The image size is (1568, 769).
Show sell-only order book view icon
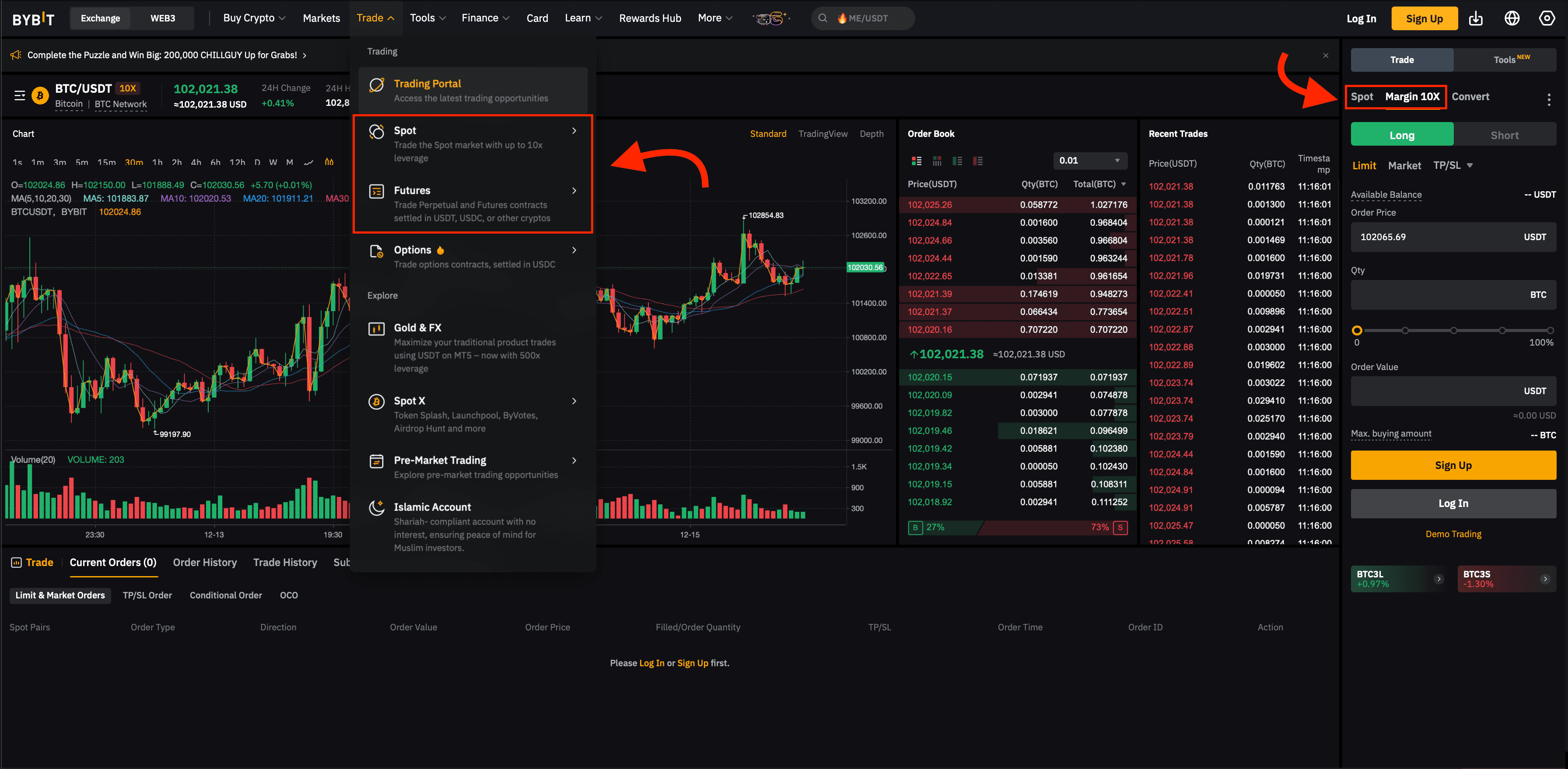[977, 161]
